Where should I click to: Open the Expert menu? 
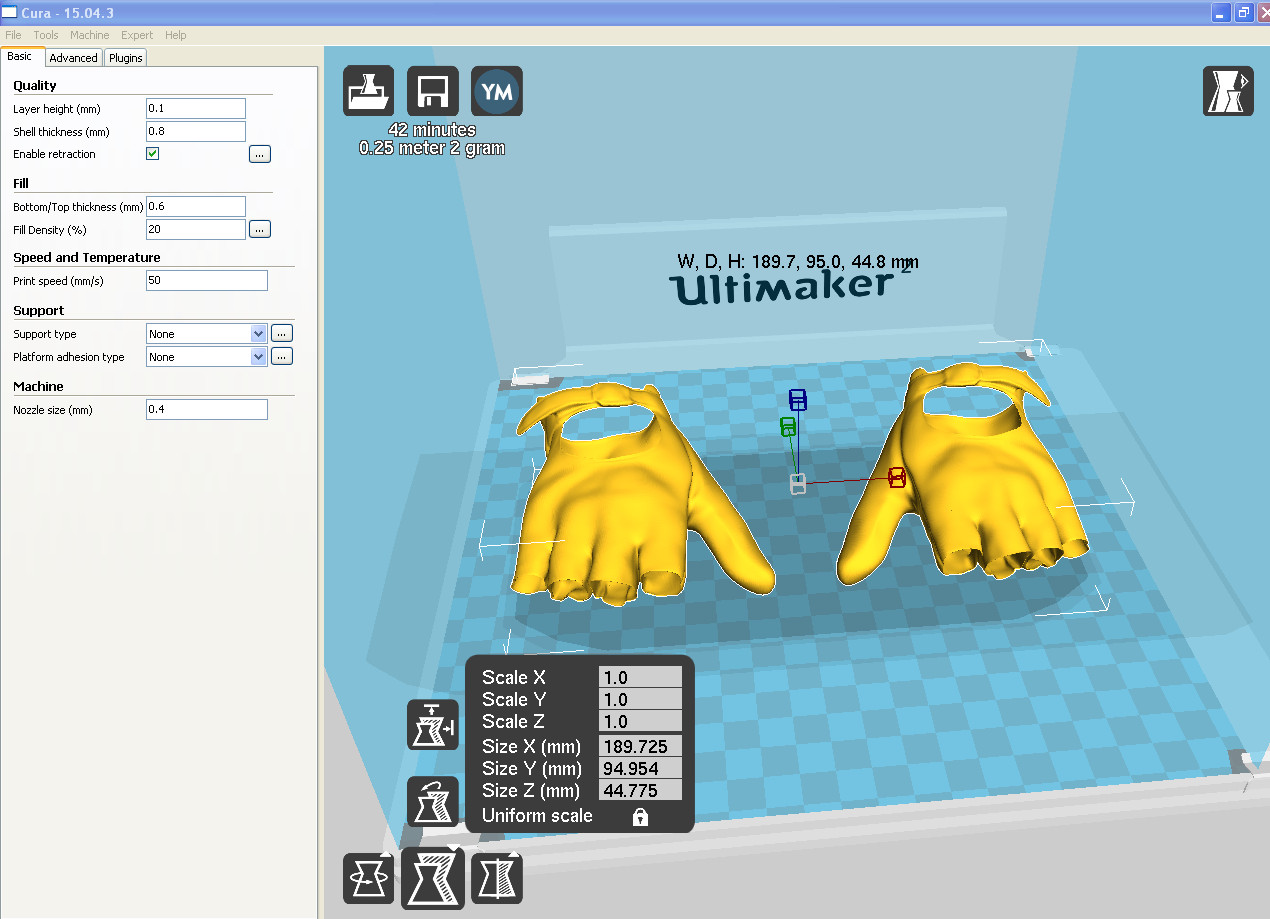pyautogui.click(x=137, y=35)
